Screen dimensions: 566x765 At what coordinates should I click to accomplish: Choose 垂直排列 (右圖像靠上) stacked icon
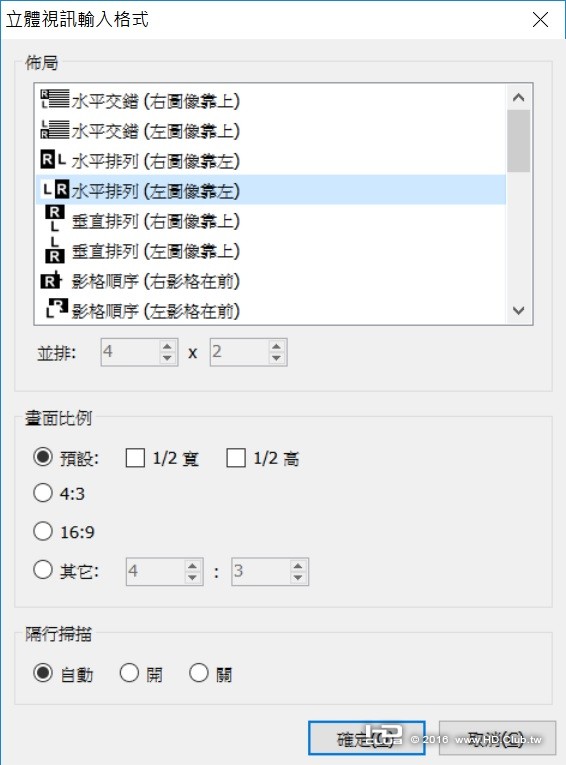(x=55, y=219)
